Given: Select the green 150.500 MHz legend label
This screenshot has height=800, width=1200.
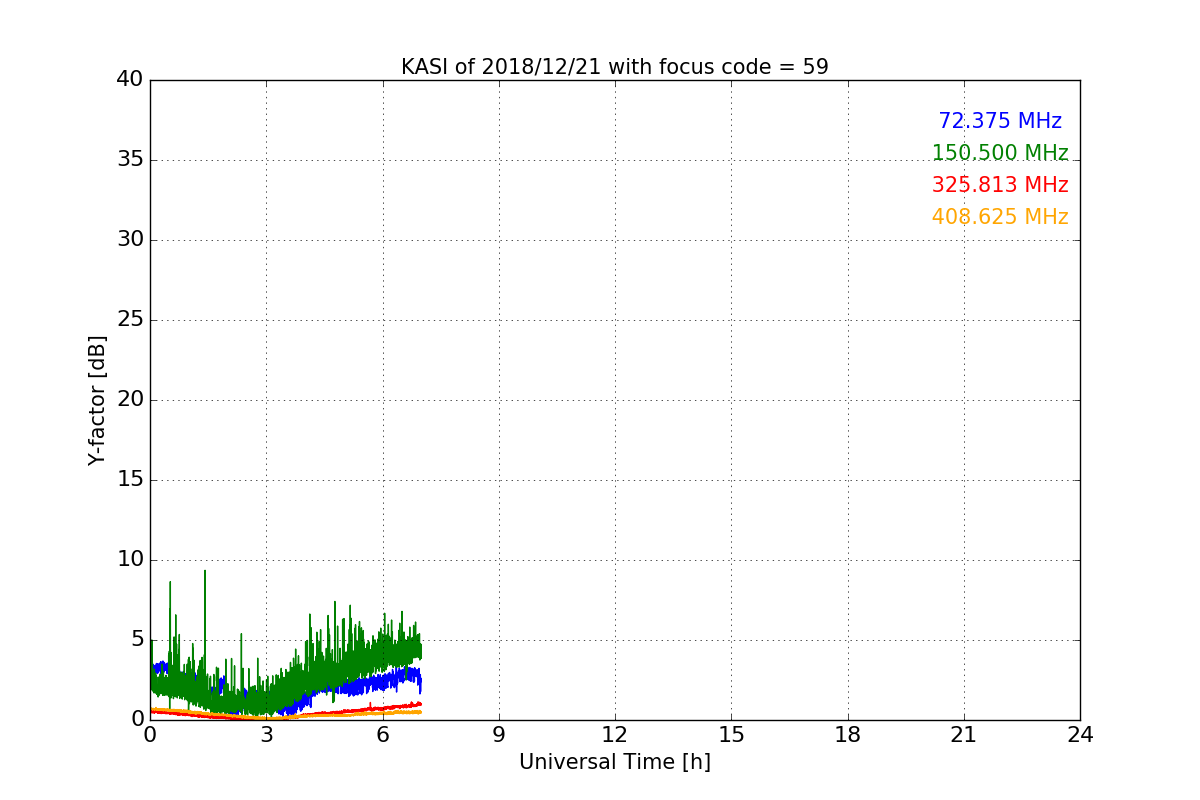Looking at the screenshot, I should point(1000,153).
